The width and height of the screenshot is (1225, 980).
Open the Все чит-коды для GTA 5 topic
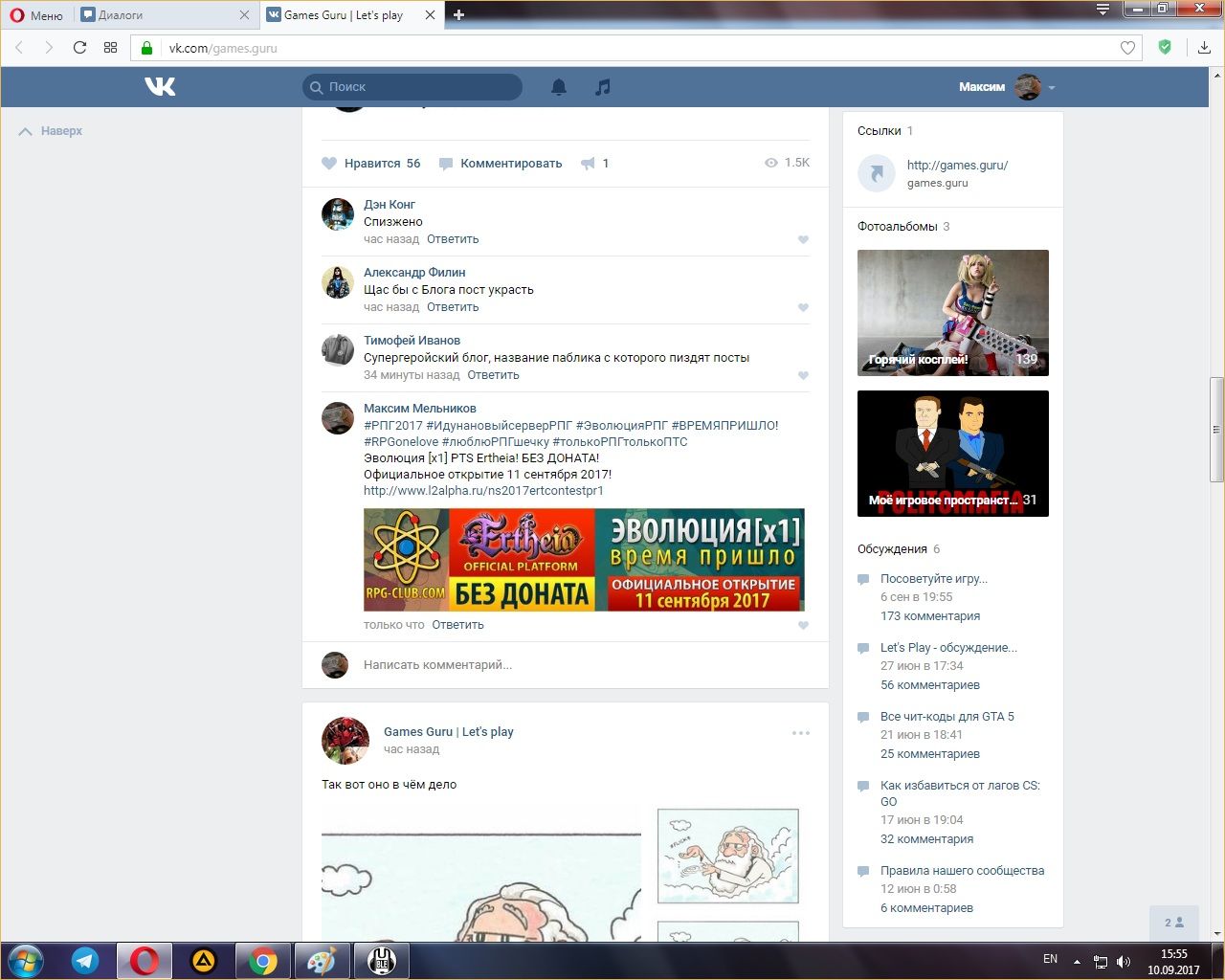tap(947, 717)
